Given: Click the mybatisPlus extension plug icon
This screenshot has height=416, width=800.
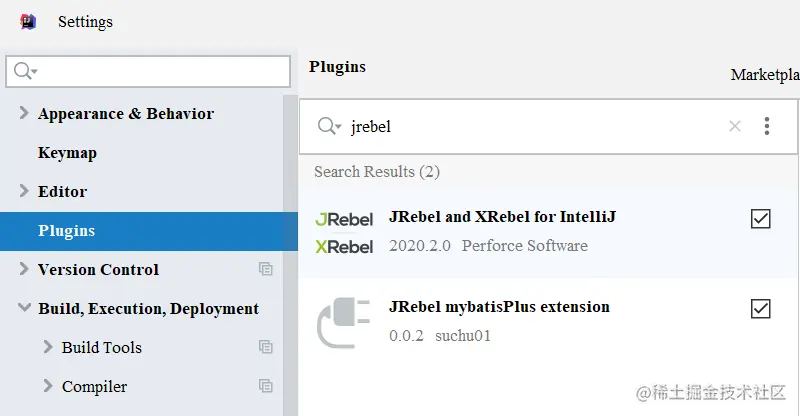Looking at the screenshot, I should (344, 321).
